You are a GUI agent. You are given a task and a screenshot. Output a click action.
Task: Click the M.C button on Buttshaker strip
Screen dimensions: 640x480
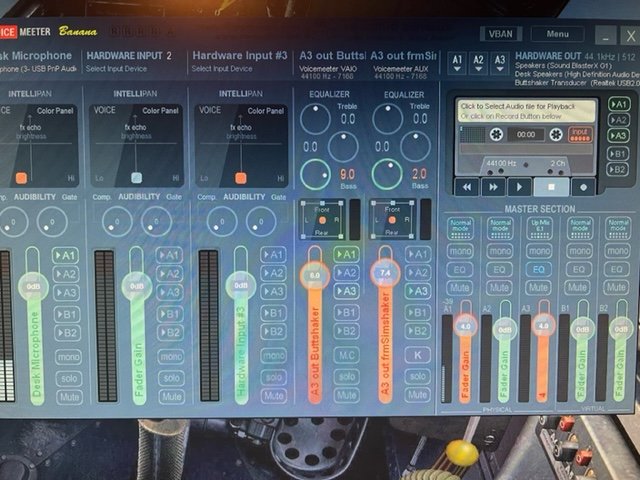[x=347, y=356]
